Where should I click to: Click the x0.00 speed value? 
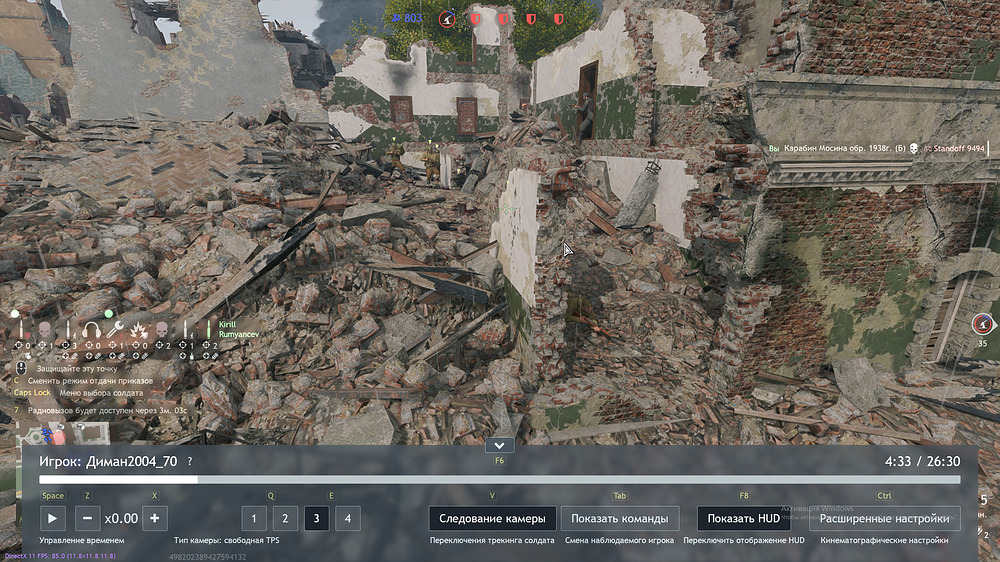pyautogui.click(x=121, y=519)
